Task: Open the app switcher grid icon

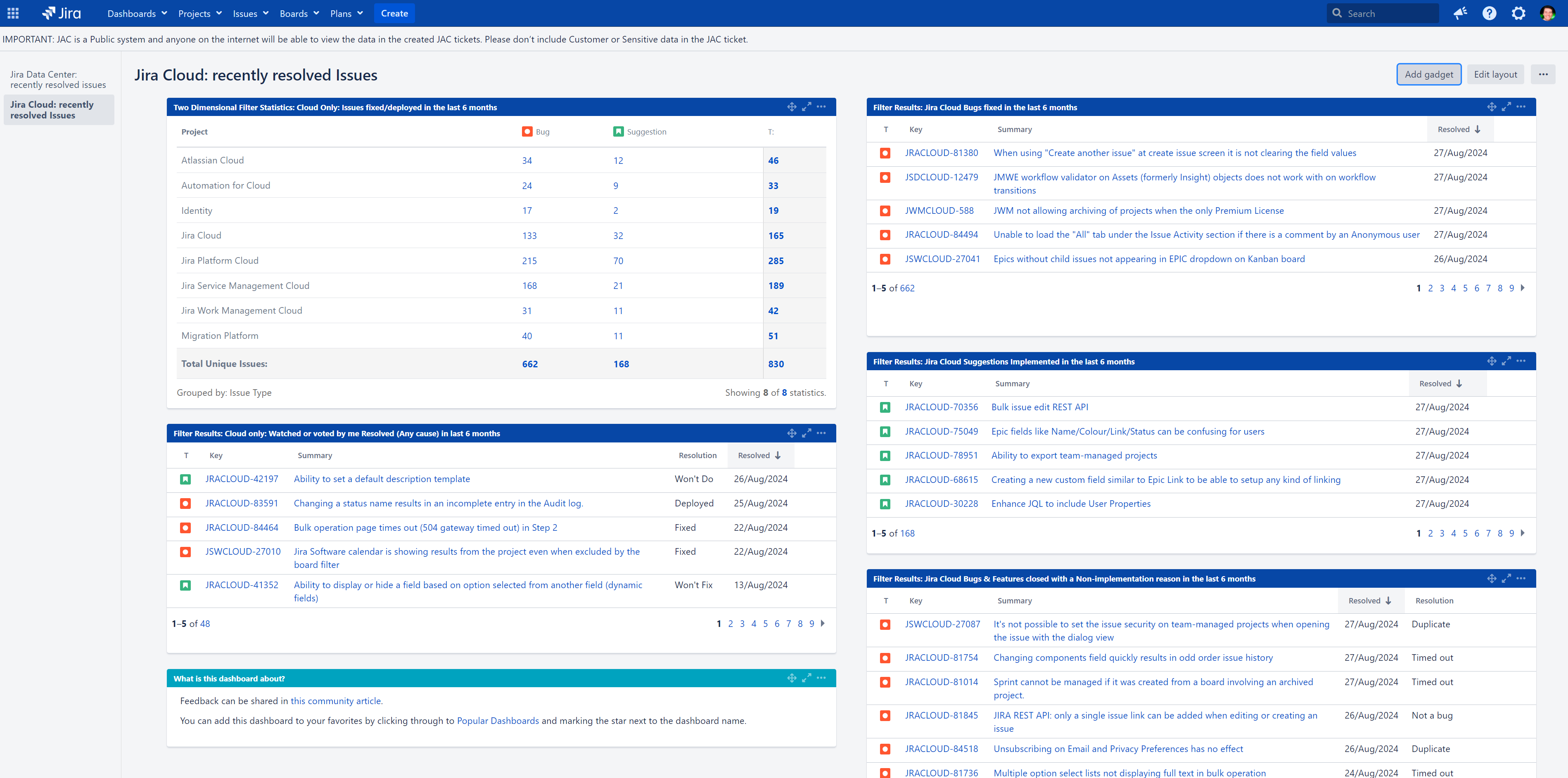Action: (x=13, y=13)
